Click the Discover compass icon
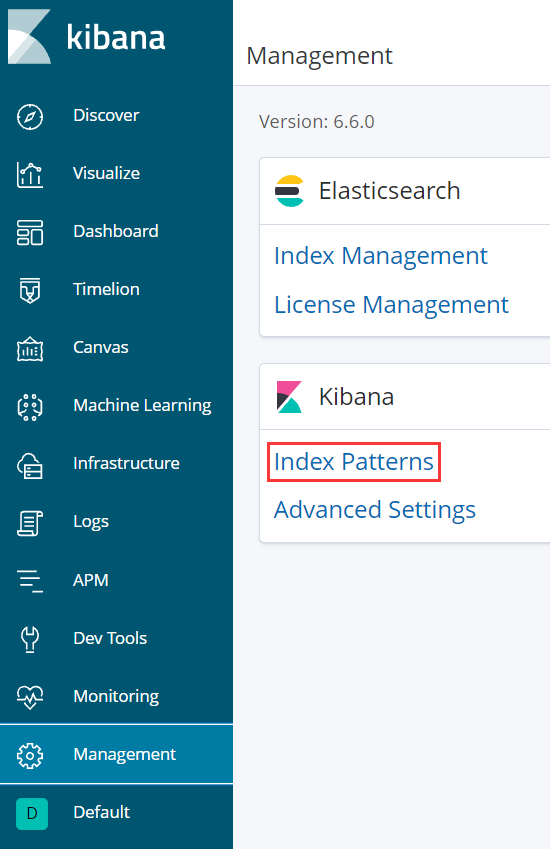Viewport: 550px width, 849px height. (x=30, y=117)
